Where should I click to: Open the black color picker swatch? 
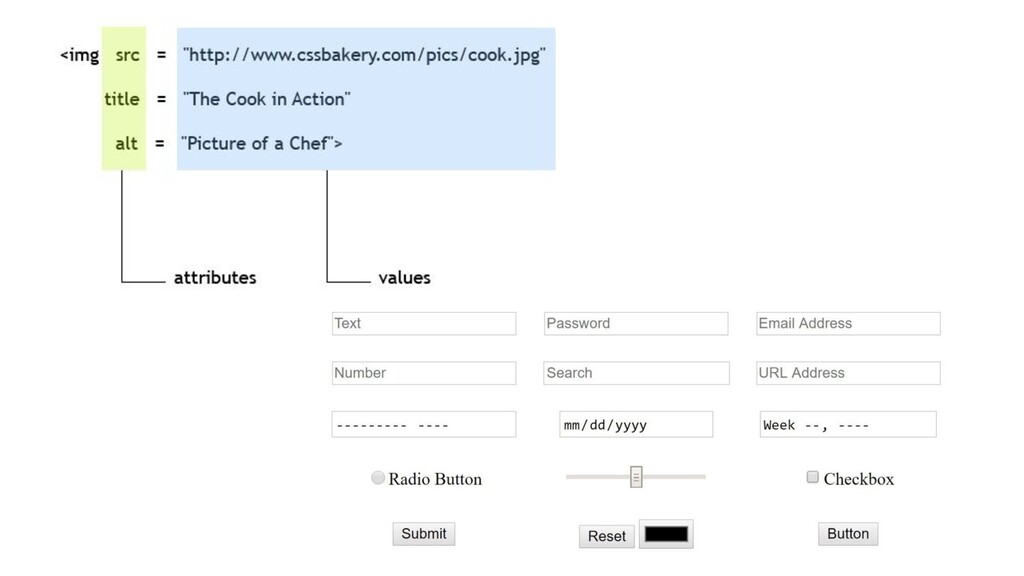pos(666,534)
